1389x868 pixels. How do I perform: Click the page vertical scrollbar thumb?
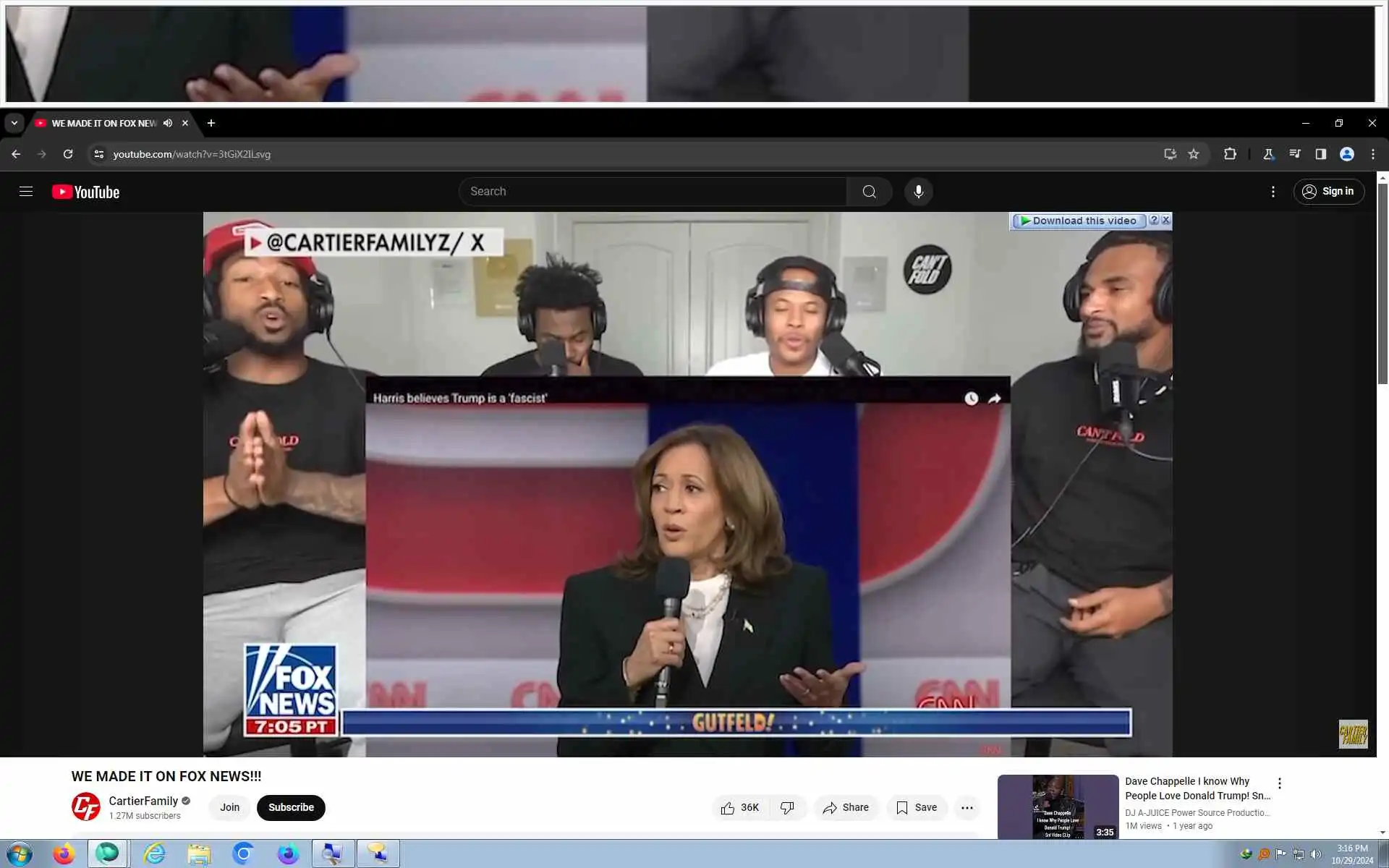pos(1382,282)
